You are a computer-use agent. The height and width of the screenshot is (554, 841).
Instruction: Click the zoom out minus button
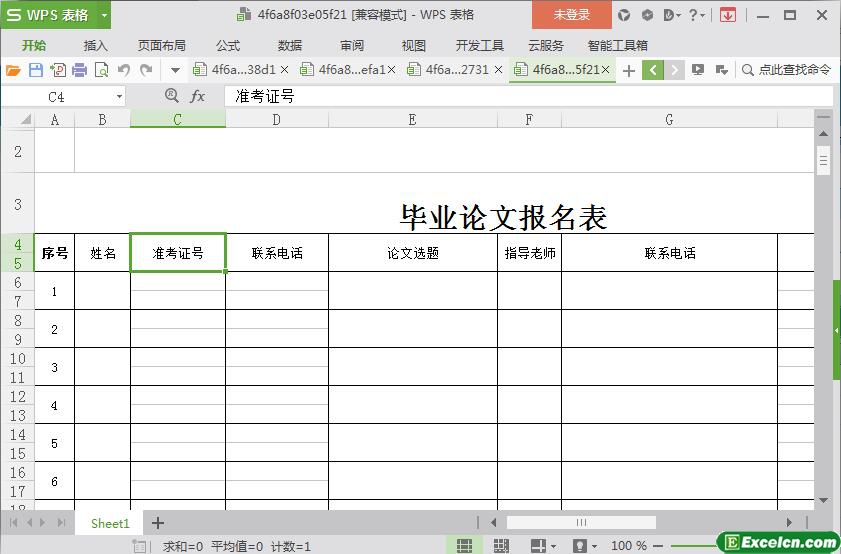point(659,545)
